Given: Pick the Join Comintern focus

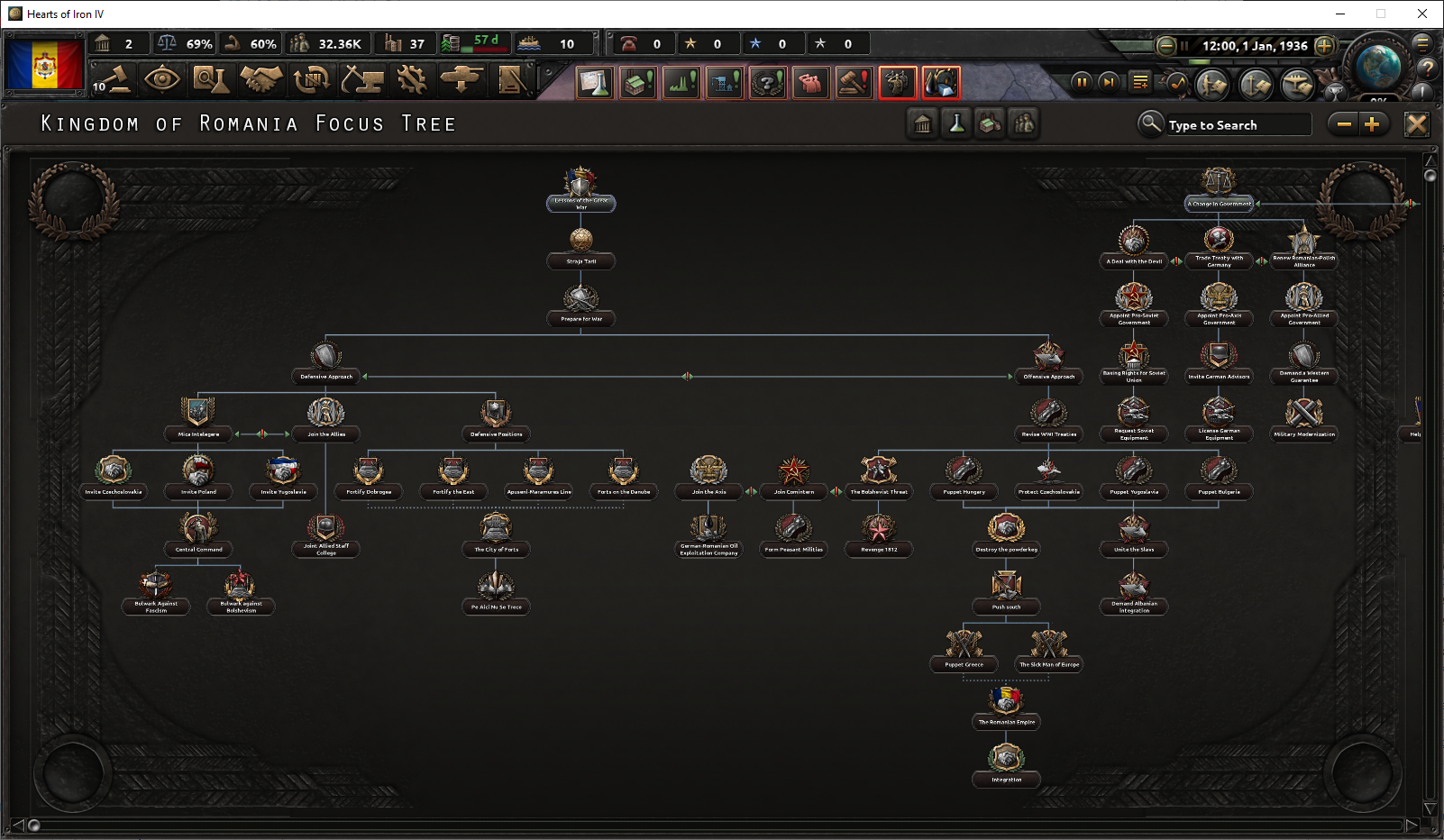Looking at the screenshot, I should [793, 479].
